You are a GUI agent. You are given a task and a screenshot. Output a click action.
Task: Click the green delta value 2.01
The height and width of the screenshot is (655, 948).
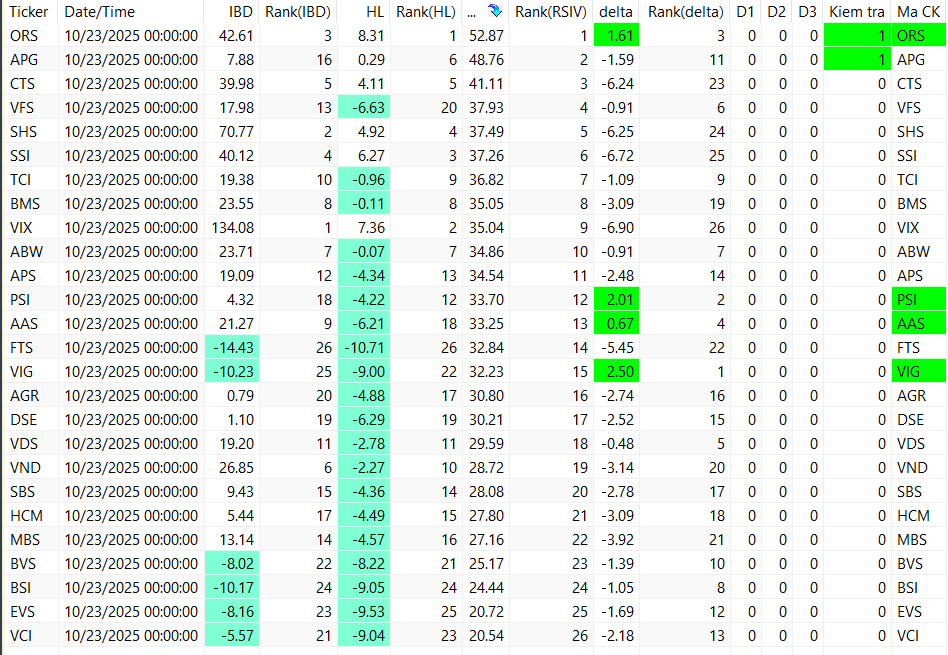coord(616,300)
